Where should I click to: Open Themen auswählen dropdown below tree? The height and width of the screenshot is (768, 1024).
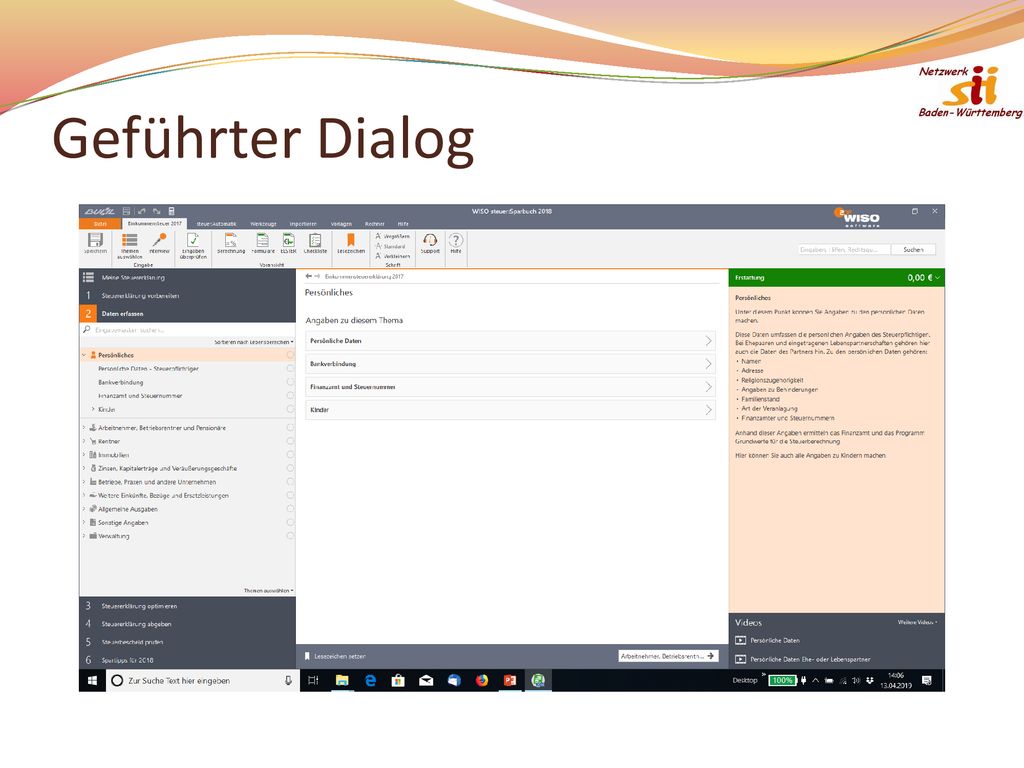268,590
